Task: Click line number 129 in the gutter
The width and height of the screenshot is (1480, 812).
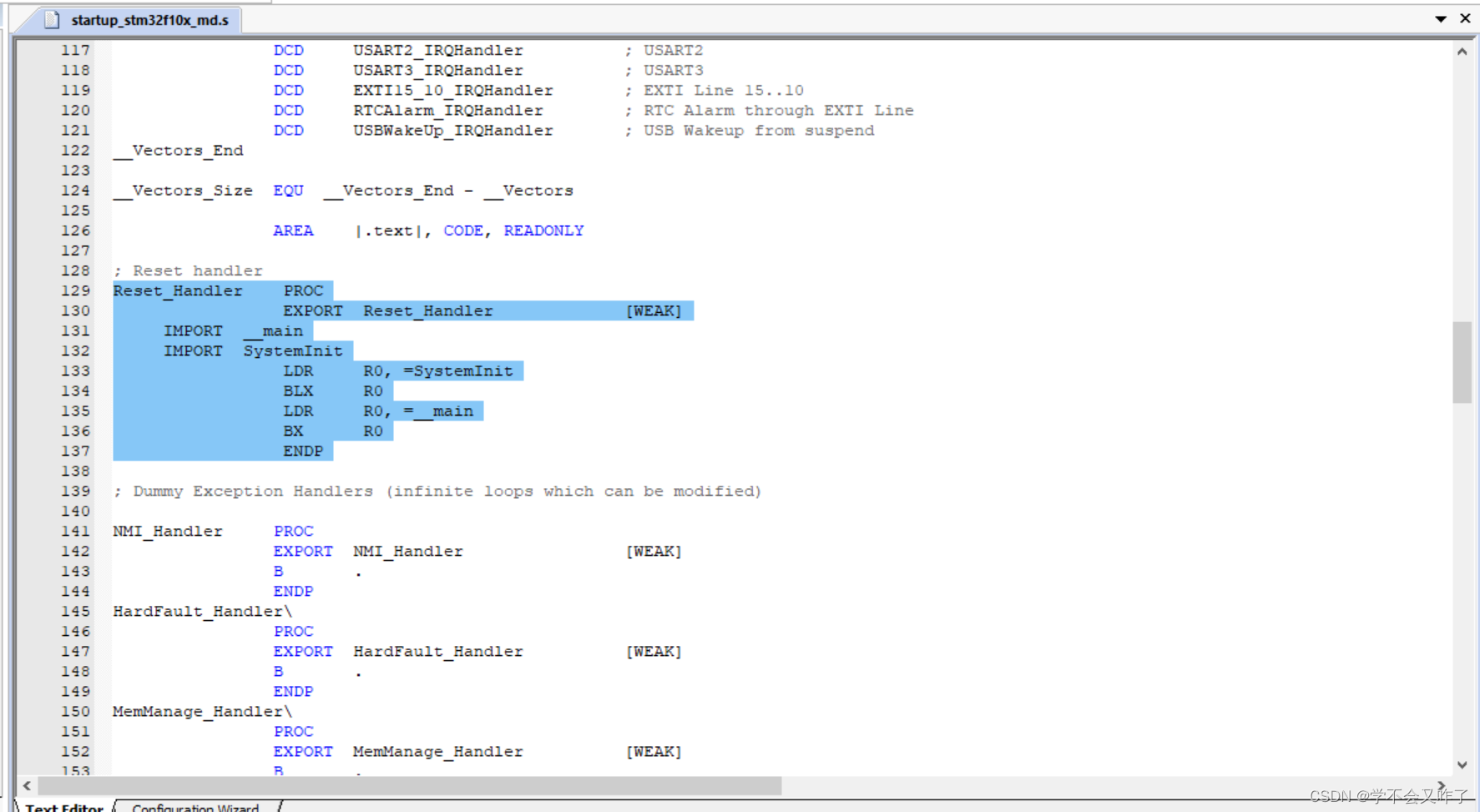Action: 75,290
